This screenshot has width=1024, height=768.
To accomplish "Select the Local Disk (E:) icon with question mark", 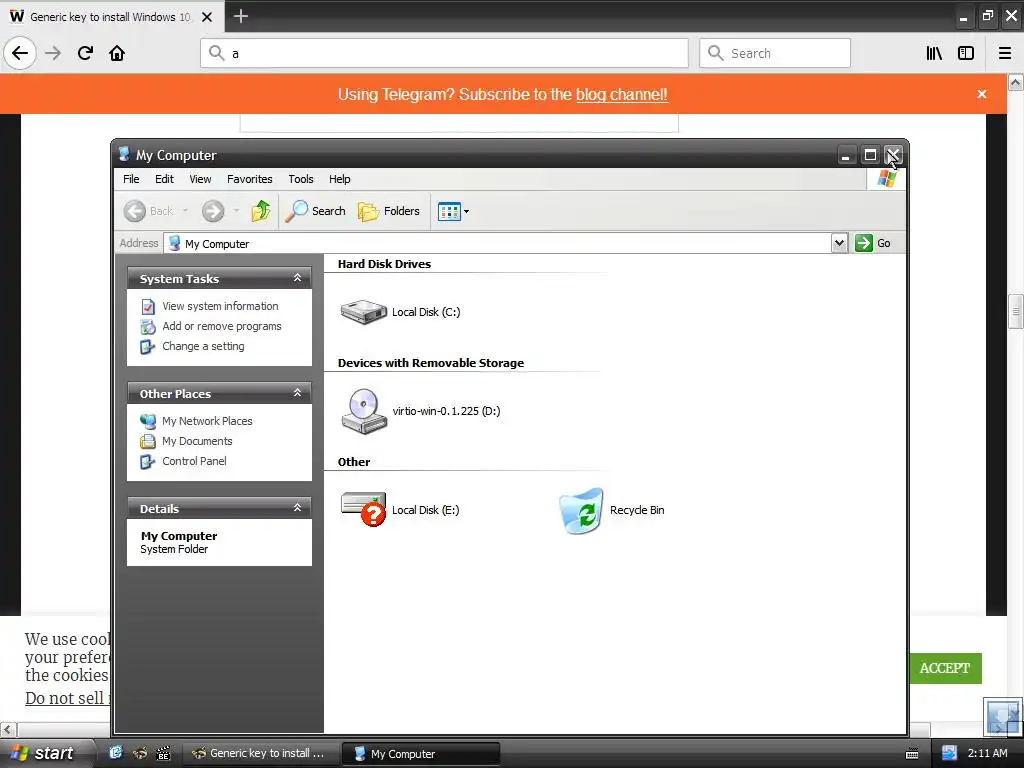I will coord(364,509).
